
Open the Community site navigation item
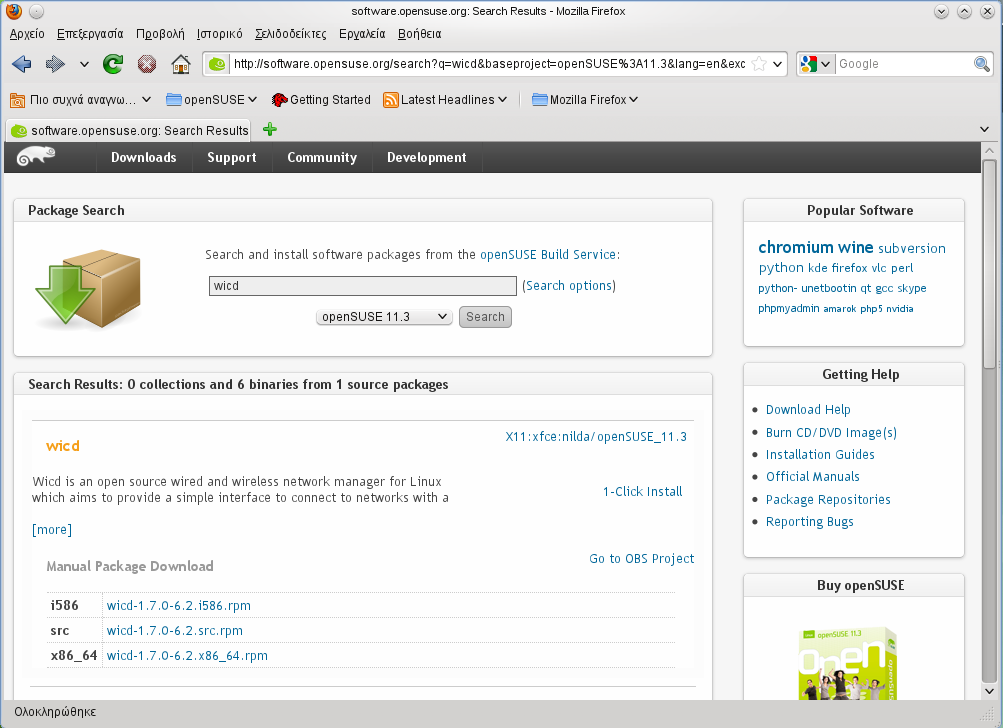(x=322, y=157)
